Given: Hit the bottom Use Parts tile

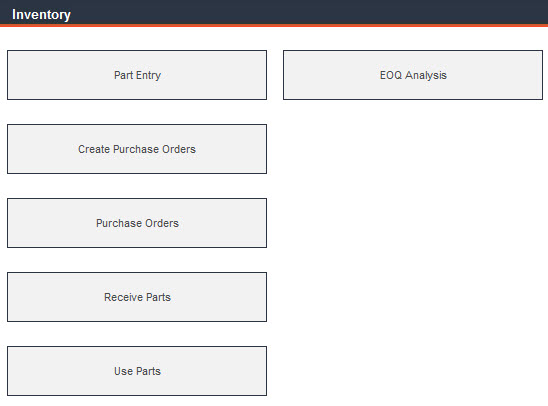Looking at the screenshot, I should 137,371.
